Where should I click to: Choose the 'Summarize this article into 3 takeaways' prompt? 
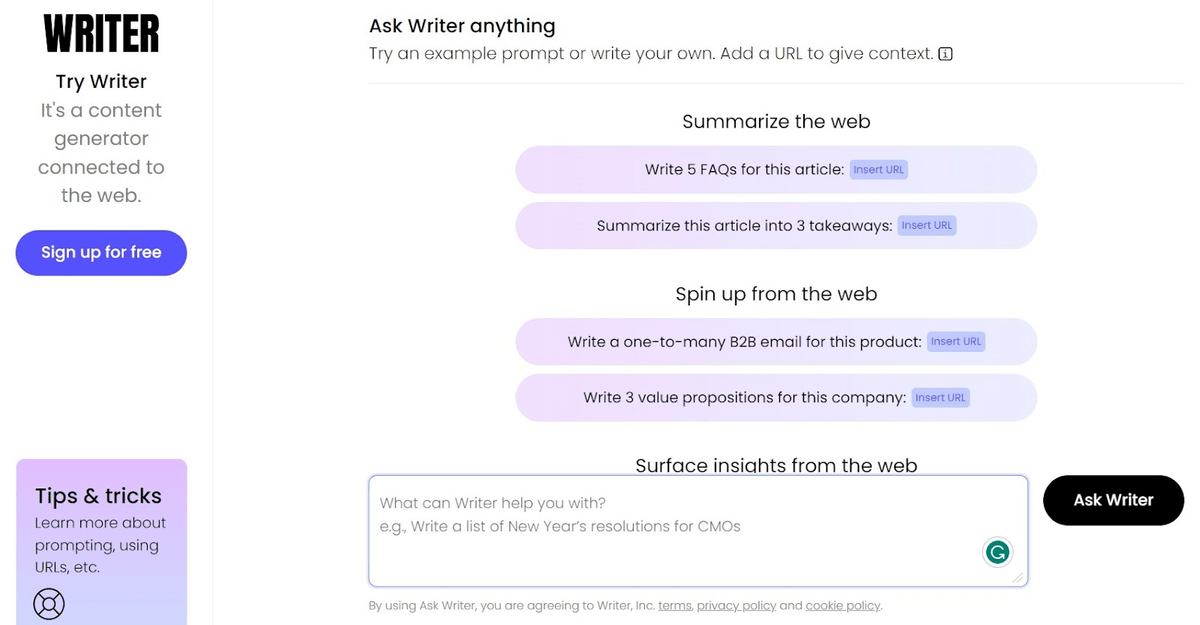[744, 226]
